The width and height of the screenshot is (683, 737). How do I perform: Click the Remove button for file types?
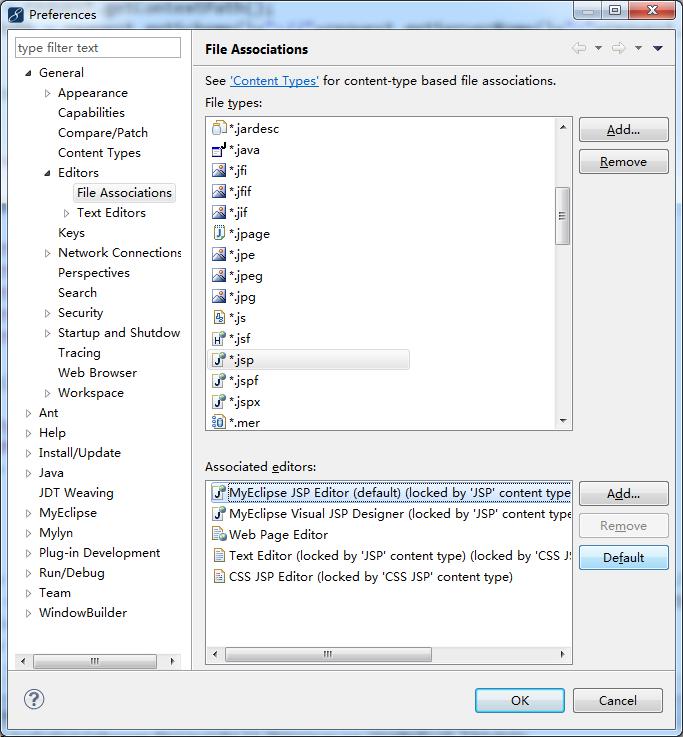[623, 162]
